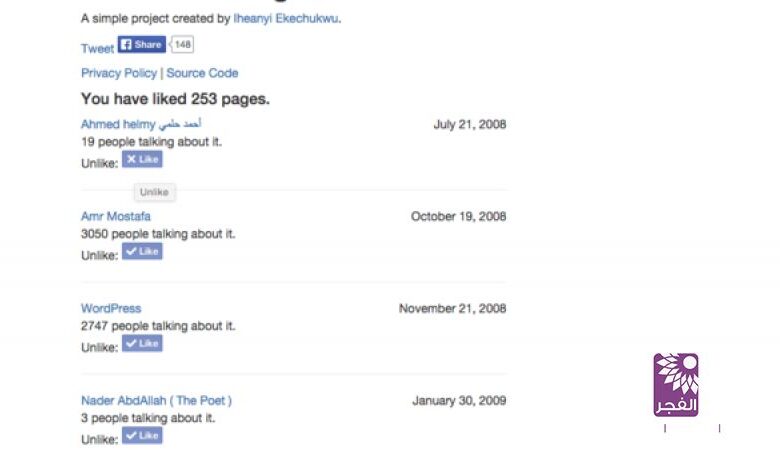
Task: Click the Facebook Share button
Action: coord(141,45)
